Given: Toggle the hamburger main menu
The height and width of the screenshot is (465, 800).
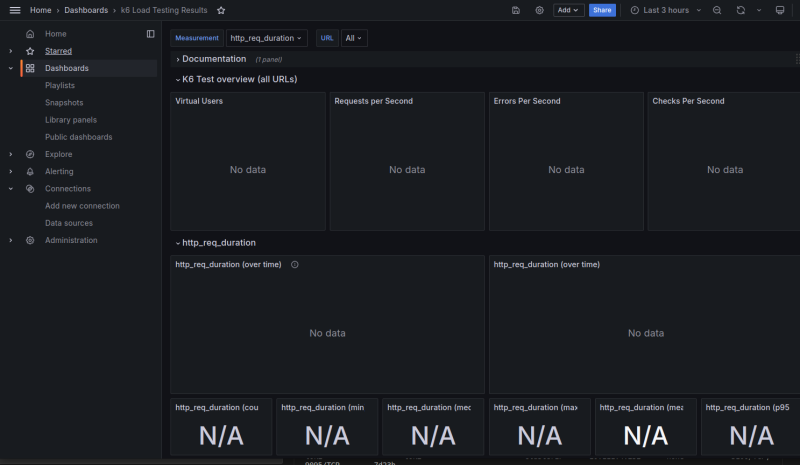Looking at the screenshot, I should 14,10.
